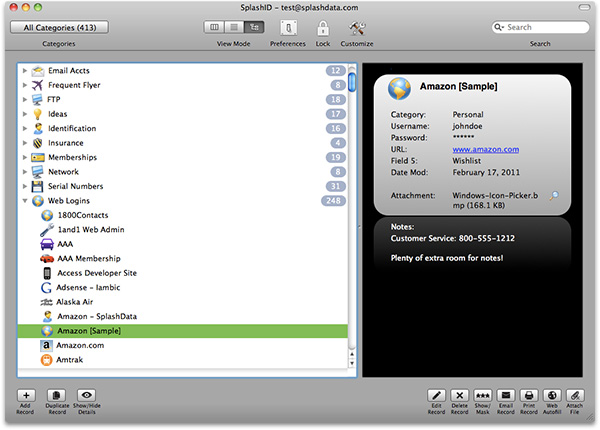The width and height of the screenshot is (600, 430).
Task: Click the Email Record envelope button
Action: coord(505,395)
